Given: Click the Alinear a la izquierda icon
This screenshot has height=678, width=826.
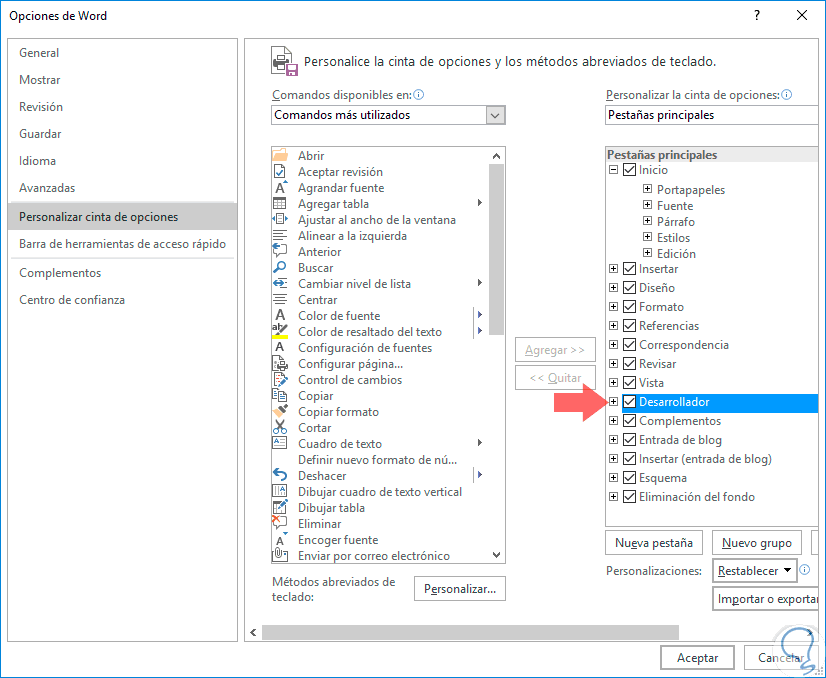Looking at the screenshot, I should pyautogui.click(x=280, y=235).
